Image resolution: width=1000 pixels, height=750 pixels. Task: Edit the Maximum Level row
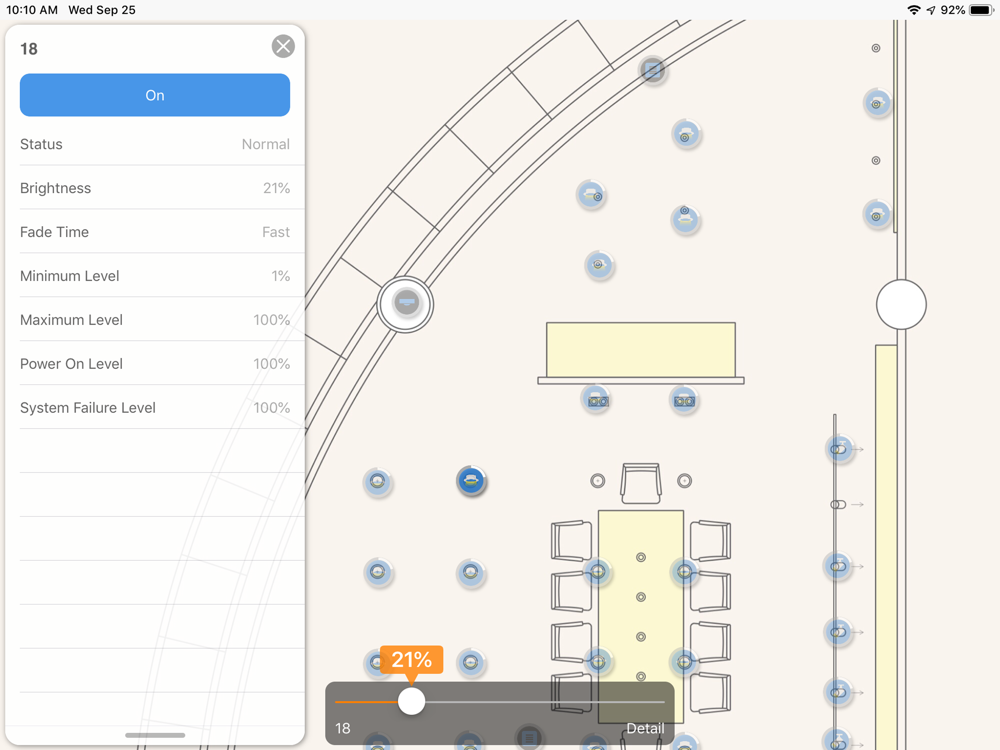pyautogui.click(x=155, y=320)
